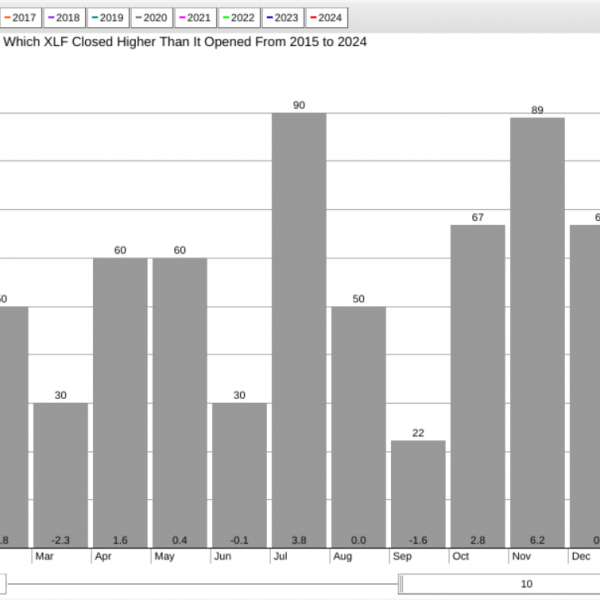Click the October bar showing 67
The image size is (600, 600).
(478, 386)
